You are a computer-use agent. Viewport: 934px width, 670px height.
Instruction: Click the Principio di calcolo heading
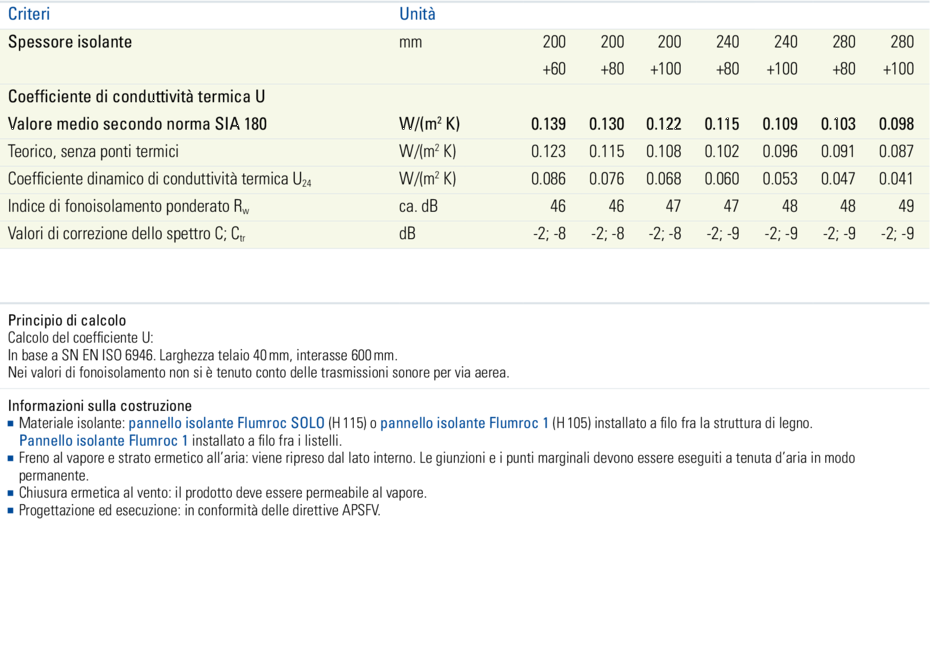click(x=67, y=321)
